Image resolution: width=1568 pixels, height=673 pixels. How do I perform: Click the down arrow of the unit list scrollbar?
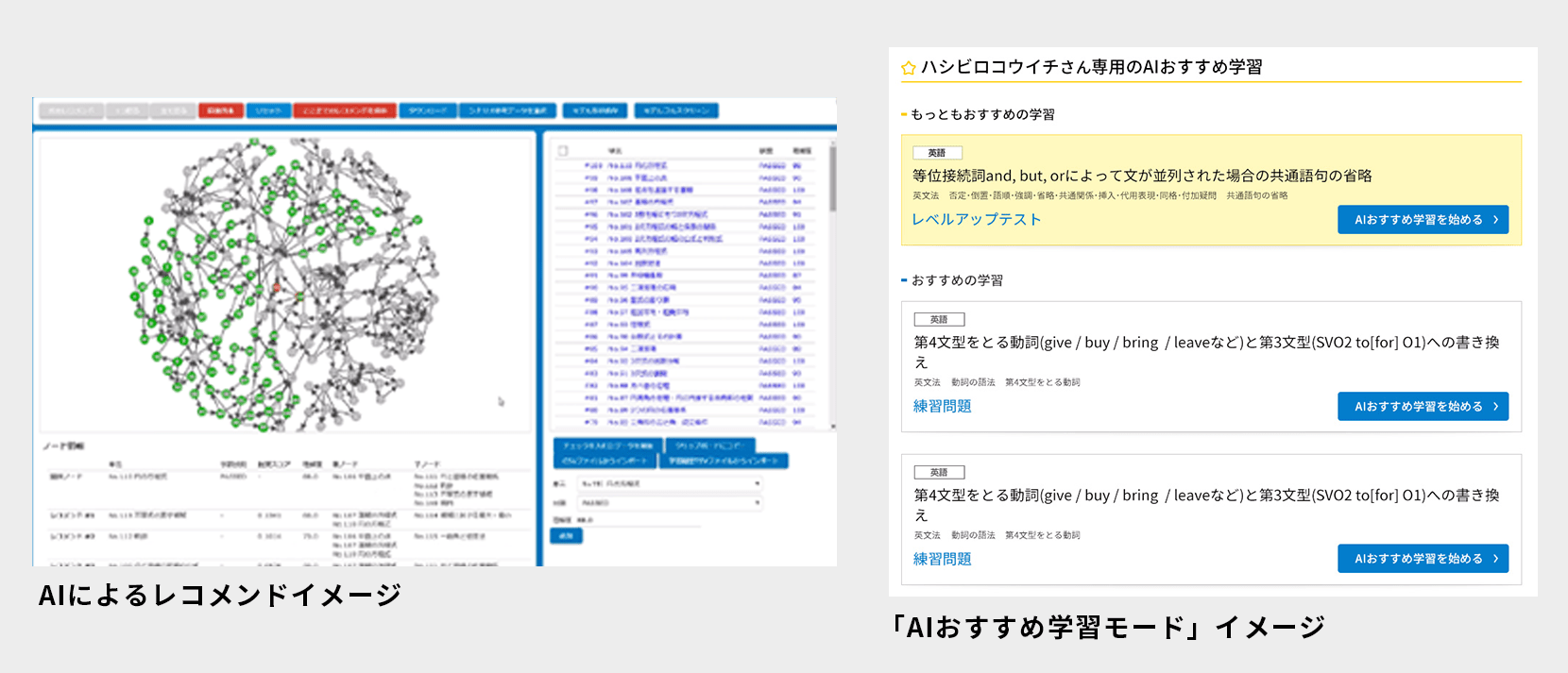tap(832, 427)
